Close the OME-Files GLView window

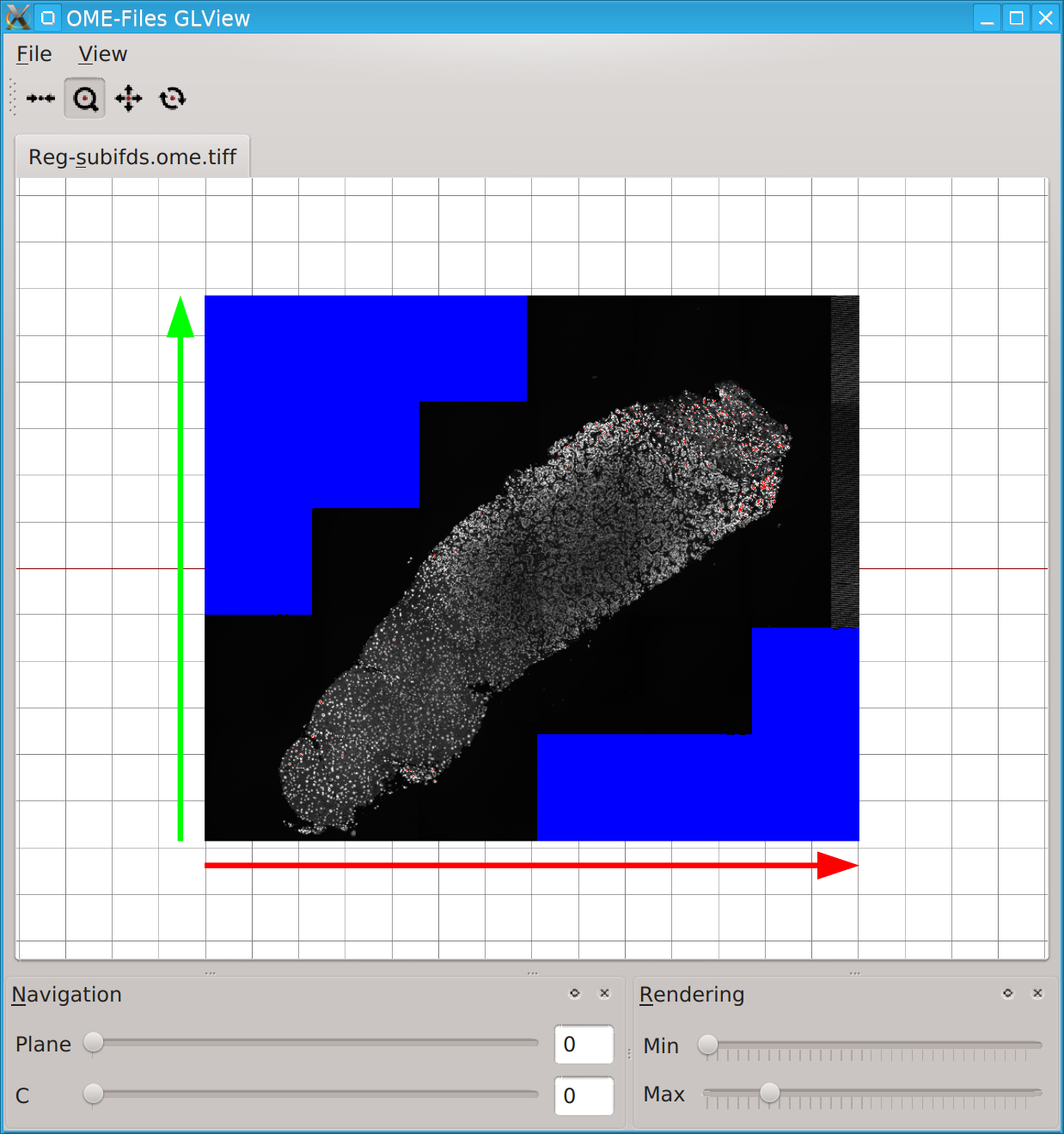[1046, 18]
